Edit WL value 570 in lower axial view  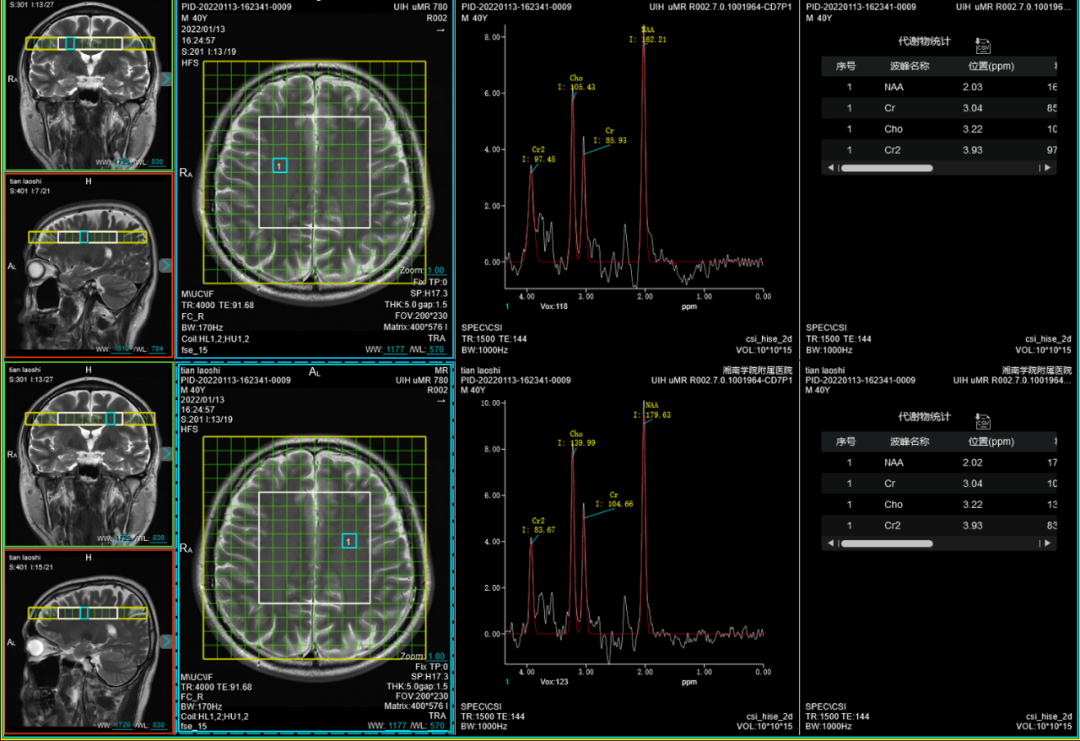(x=437, y=726)
